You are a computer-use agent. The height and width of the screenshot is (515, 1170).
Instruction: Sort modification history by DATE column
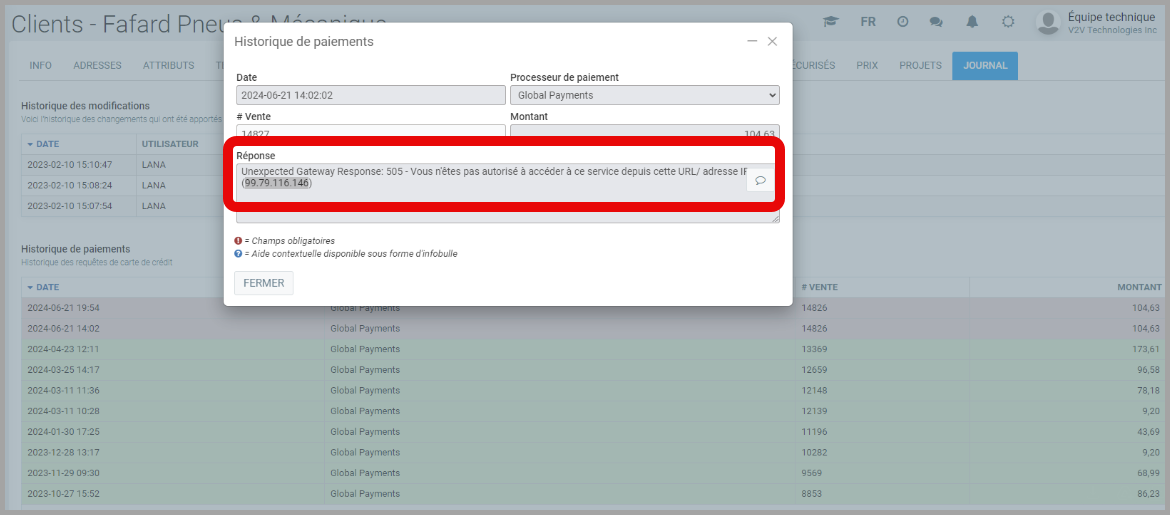coord(45,144)
